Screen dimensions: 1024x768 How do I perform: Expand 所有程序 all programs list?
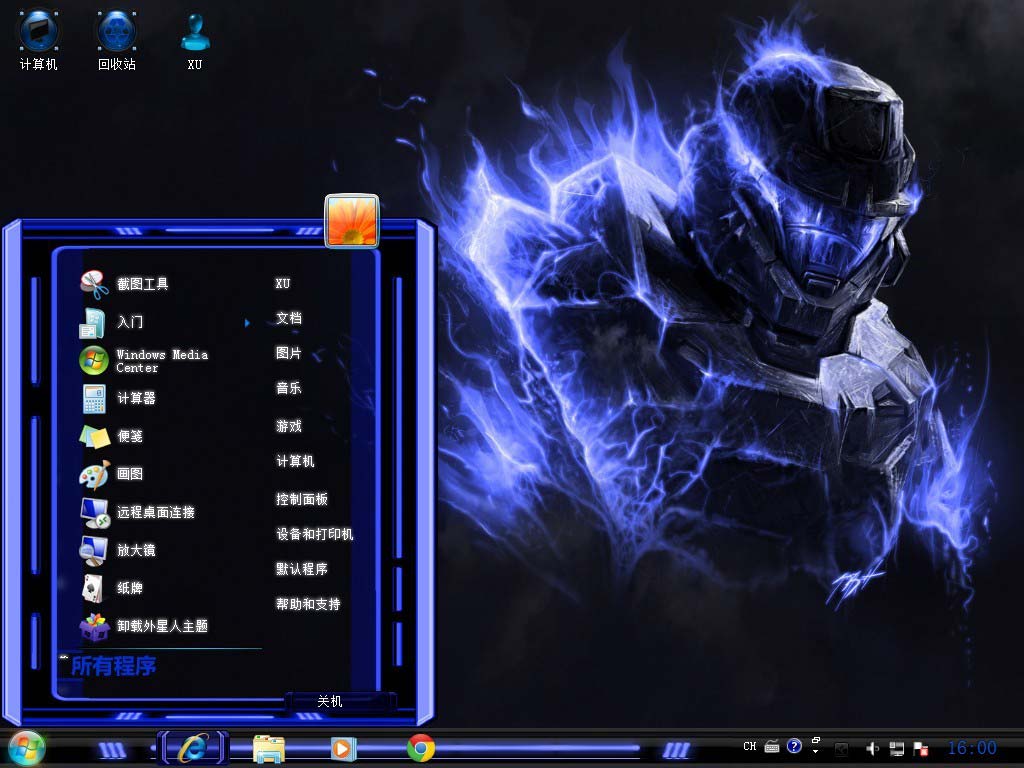click(113, 666)
